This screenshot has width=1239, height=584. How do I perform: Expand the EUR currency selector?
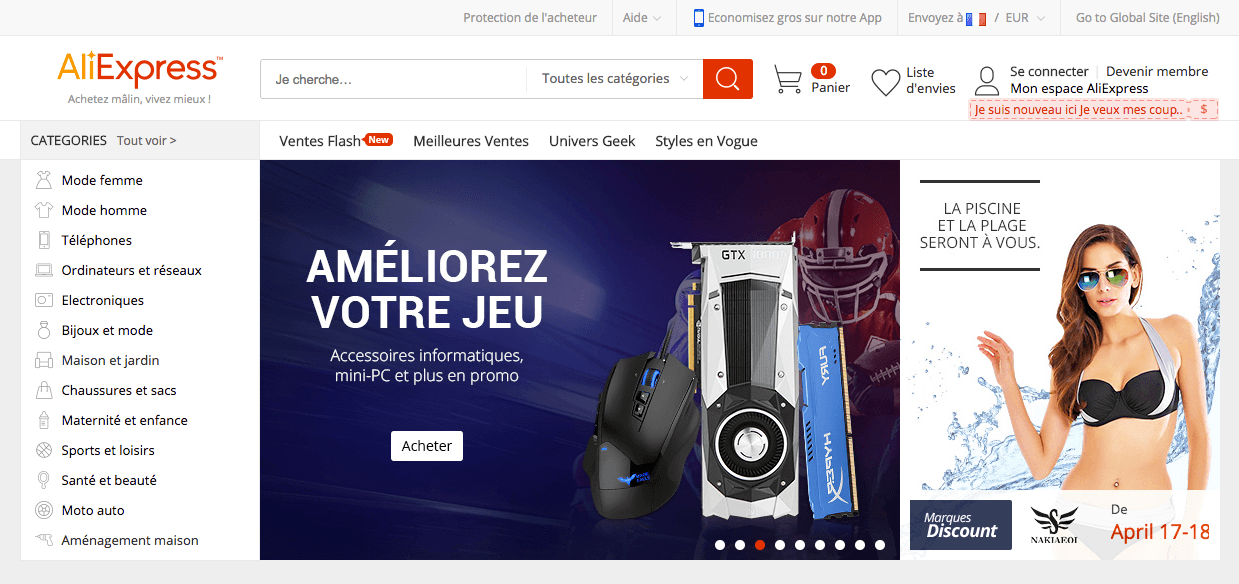click(1025, 18)
